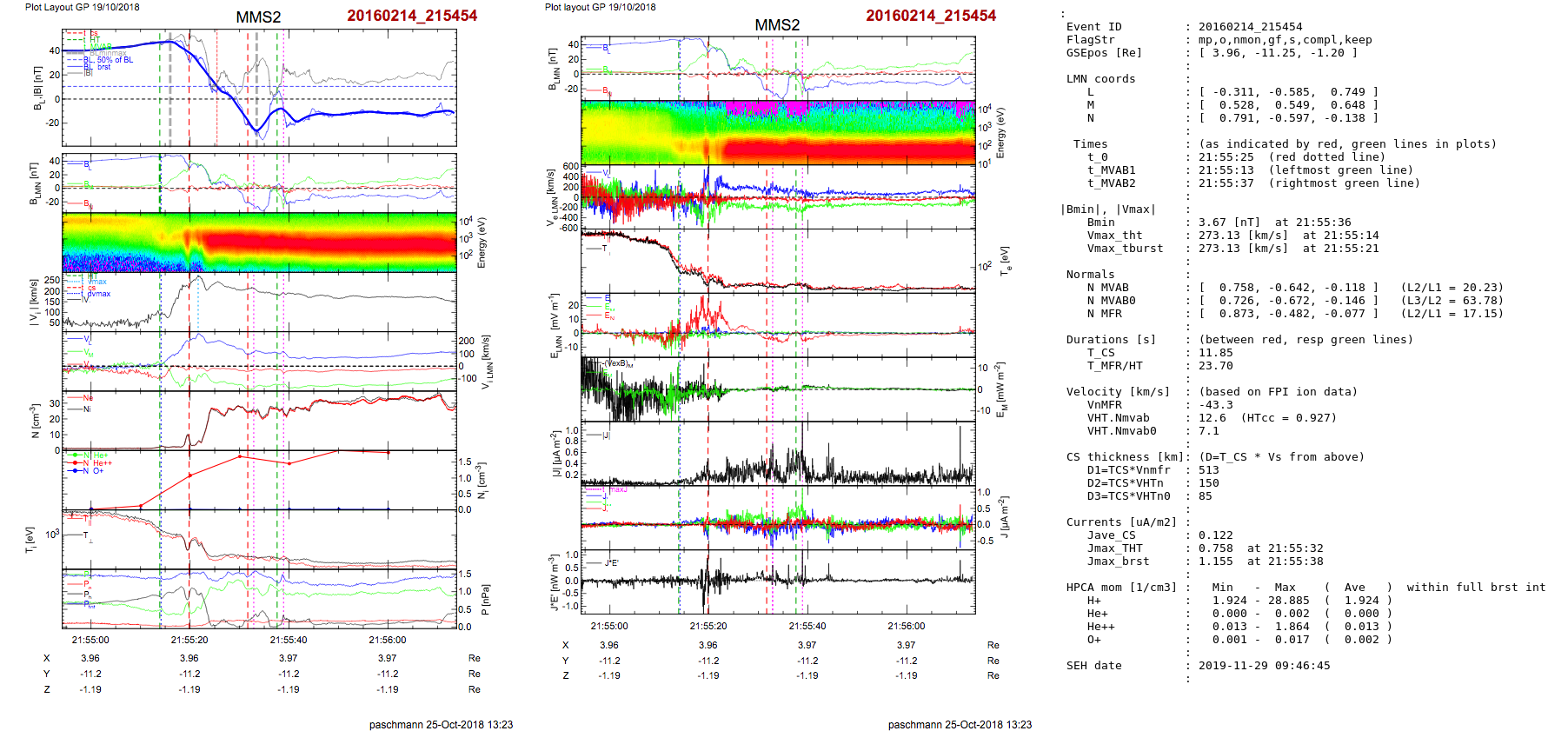Click the Event ID label in the text summary
The width and height of the screenshot is (1568, 731).
coord(1093,27)
